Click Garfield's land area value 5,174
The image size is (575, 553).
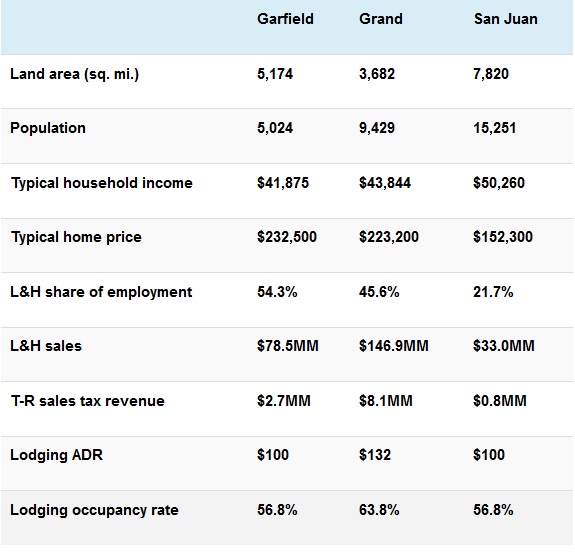tap(275, 74)
